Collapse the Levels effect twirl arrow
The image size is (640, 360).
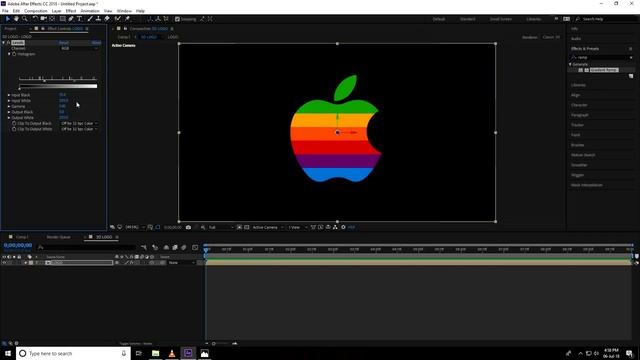4,42
